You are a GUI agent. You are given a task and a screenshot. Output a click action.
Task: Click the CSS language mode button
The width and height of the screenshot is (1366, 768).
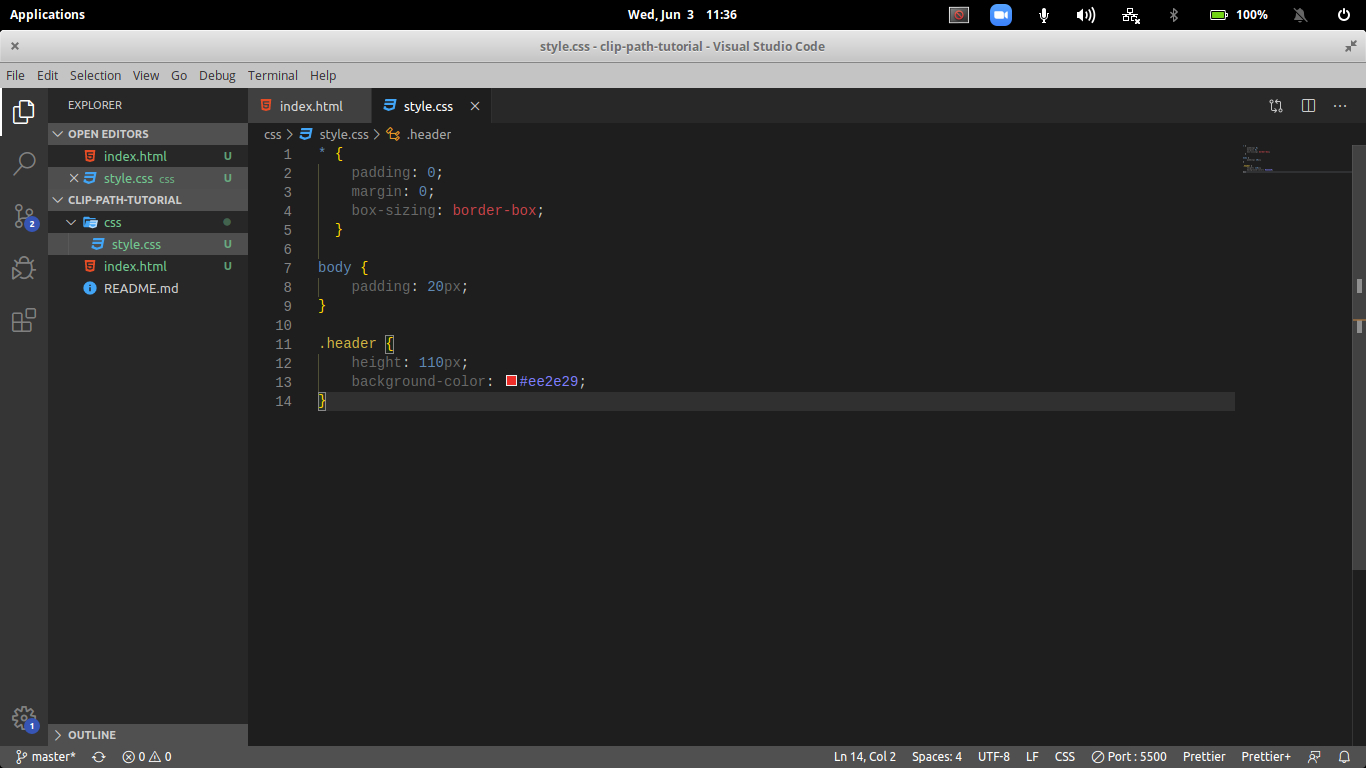click(1065, 757)
